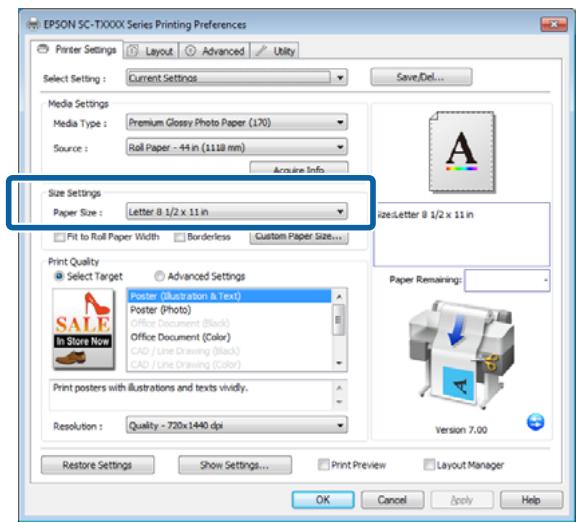Click the page preview with letter A
Image resolution: width=576 pixels, height=523 pixels.
coord(462,152)
